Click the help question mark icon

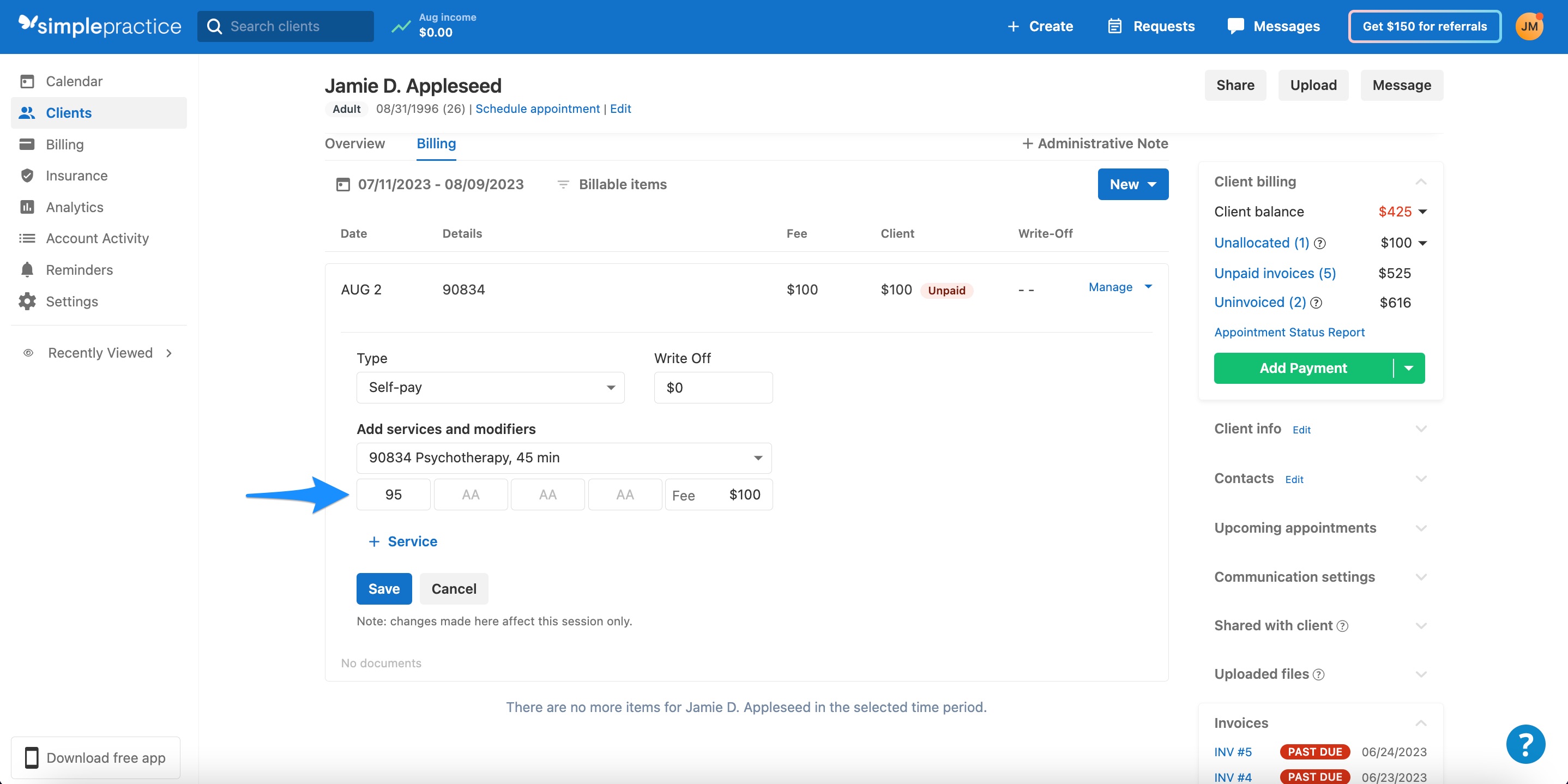[1526, 744]
